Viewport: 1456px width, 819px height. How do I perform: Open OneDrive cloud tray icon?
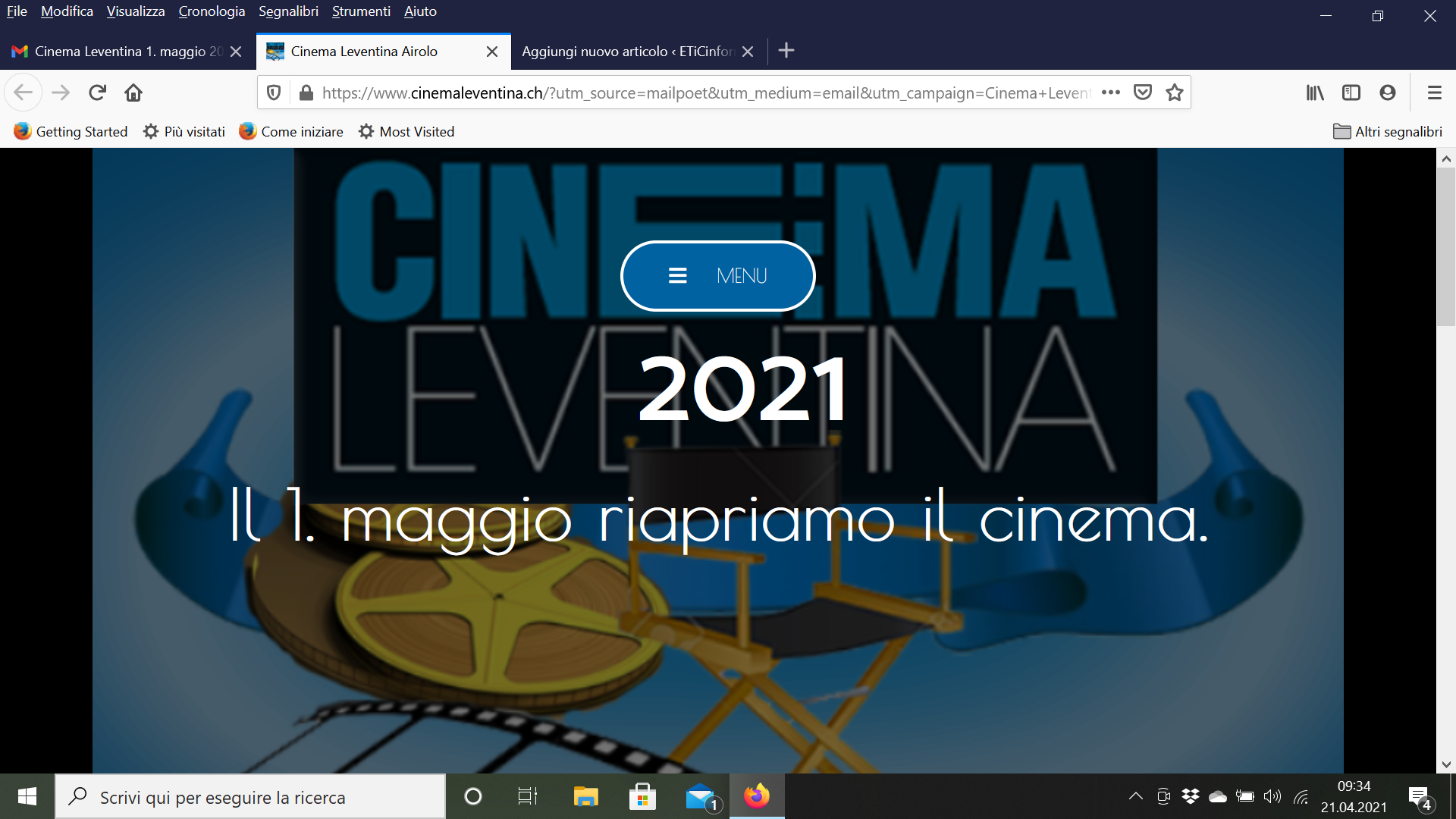pyautogui.click(x=1217, y=796)
